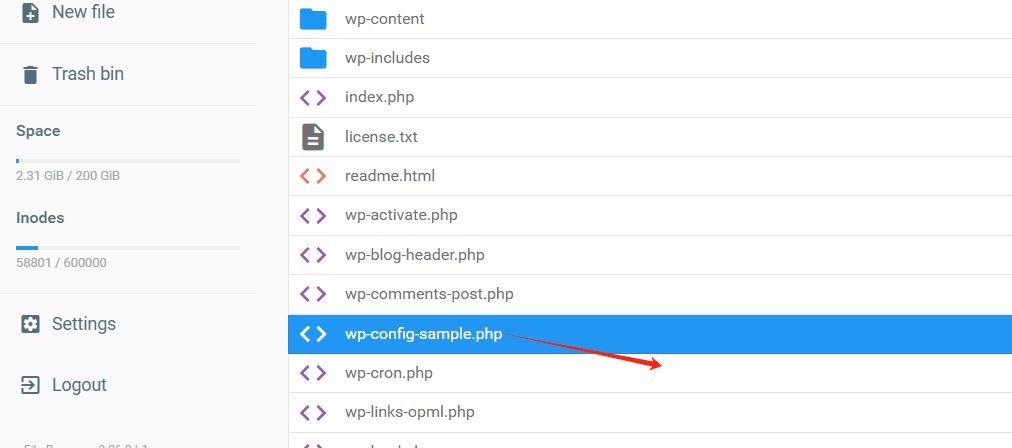Open the Settings menu item
The width and height of the screenshot is (1012, 448).
pyautogui.click(x=84, y=324)
